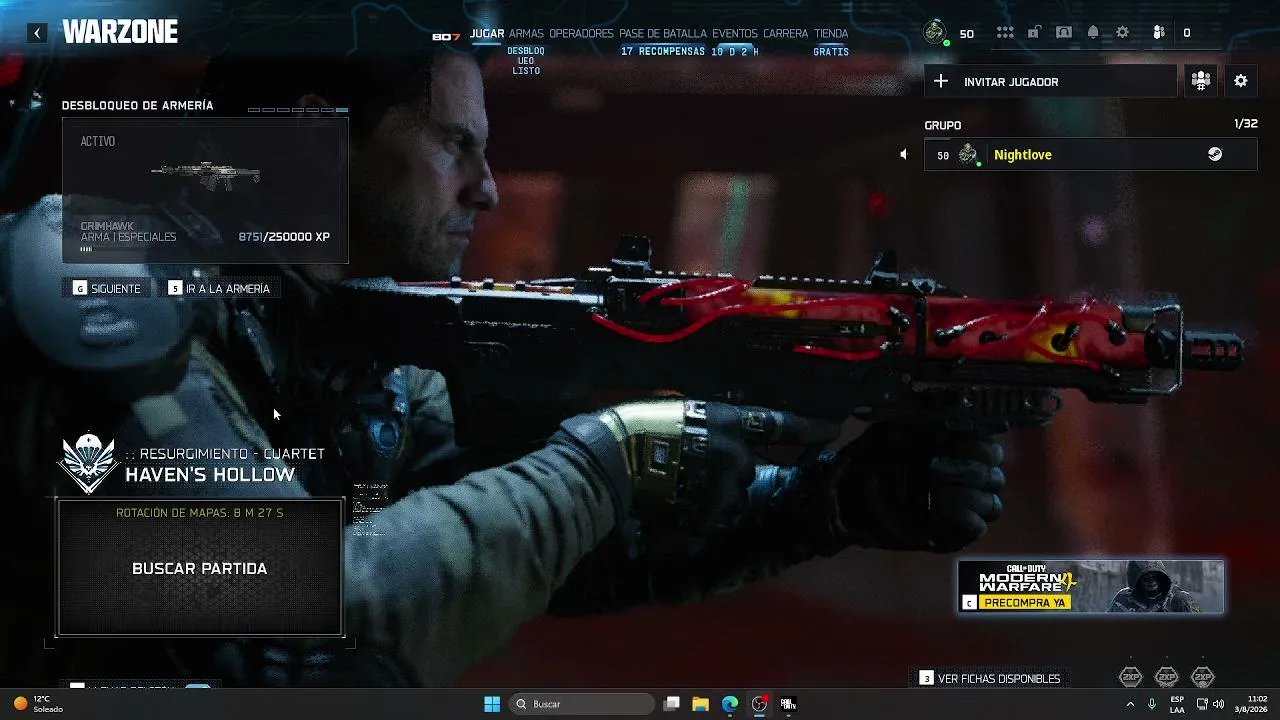This screenshot has height=720, width=1280.
Task: Click the SIGUIENTE button under armory unlock
Action: [x=107, y=288]
